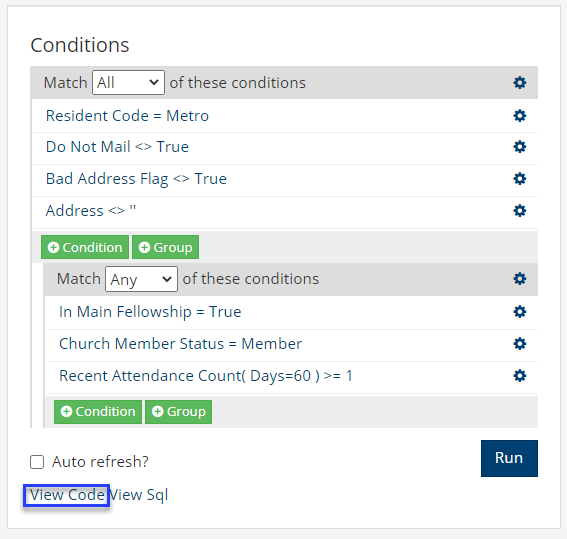
Task: Edit the Resident Code = Metro condition
Action: click(x=127, y=116)
